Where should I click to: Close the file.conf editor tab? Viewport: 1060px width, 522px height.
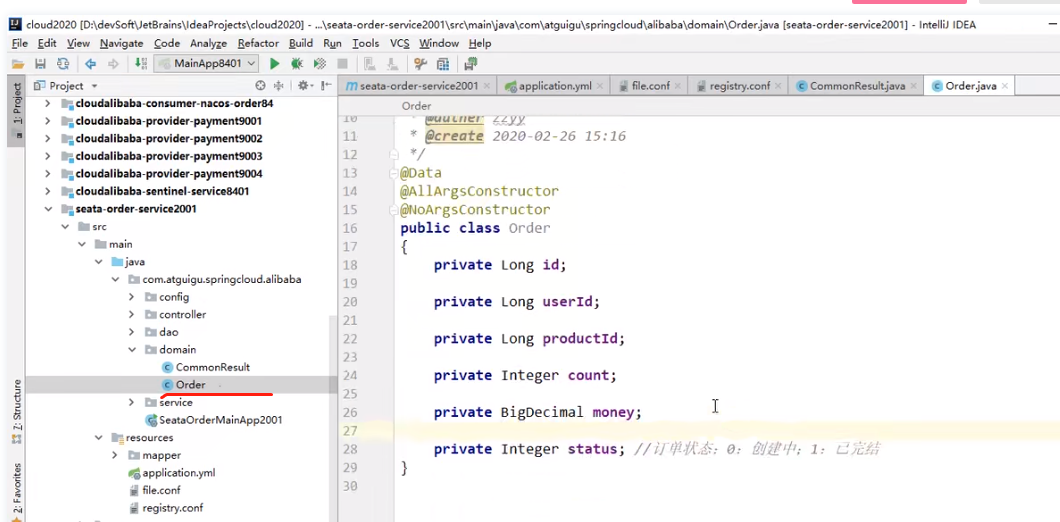tap(678, 86)
